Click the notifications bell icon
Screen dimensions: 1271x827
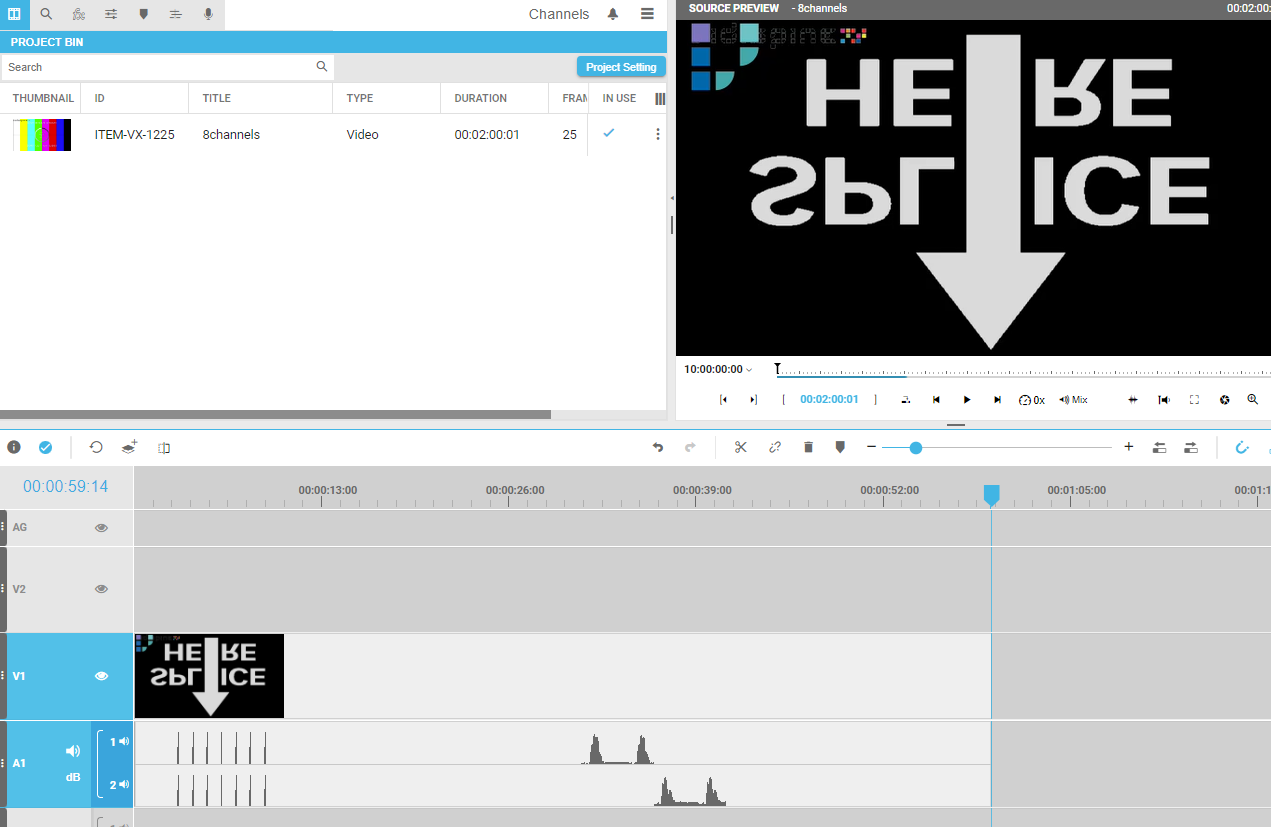[x=613, y=14]
